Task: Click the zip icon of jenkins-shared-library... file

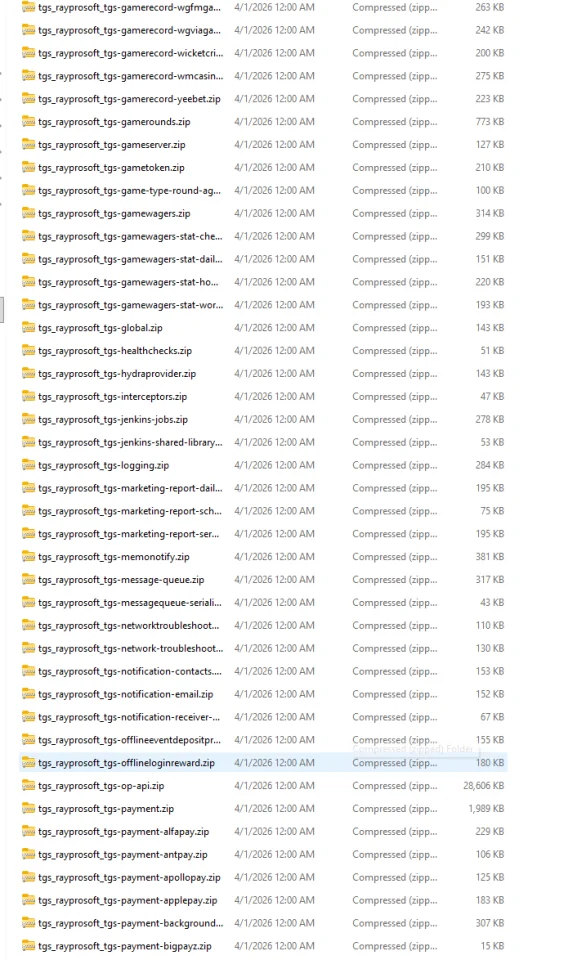Action: click(x=28, y=442)
